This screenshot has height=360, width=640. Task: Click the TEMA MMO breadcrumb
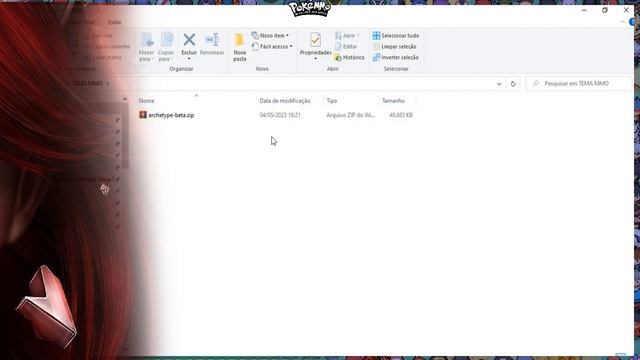[88, 83]
